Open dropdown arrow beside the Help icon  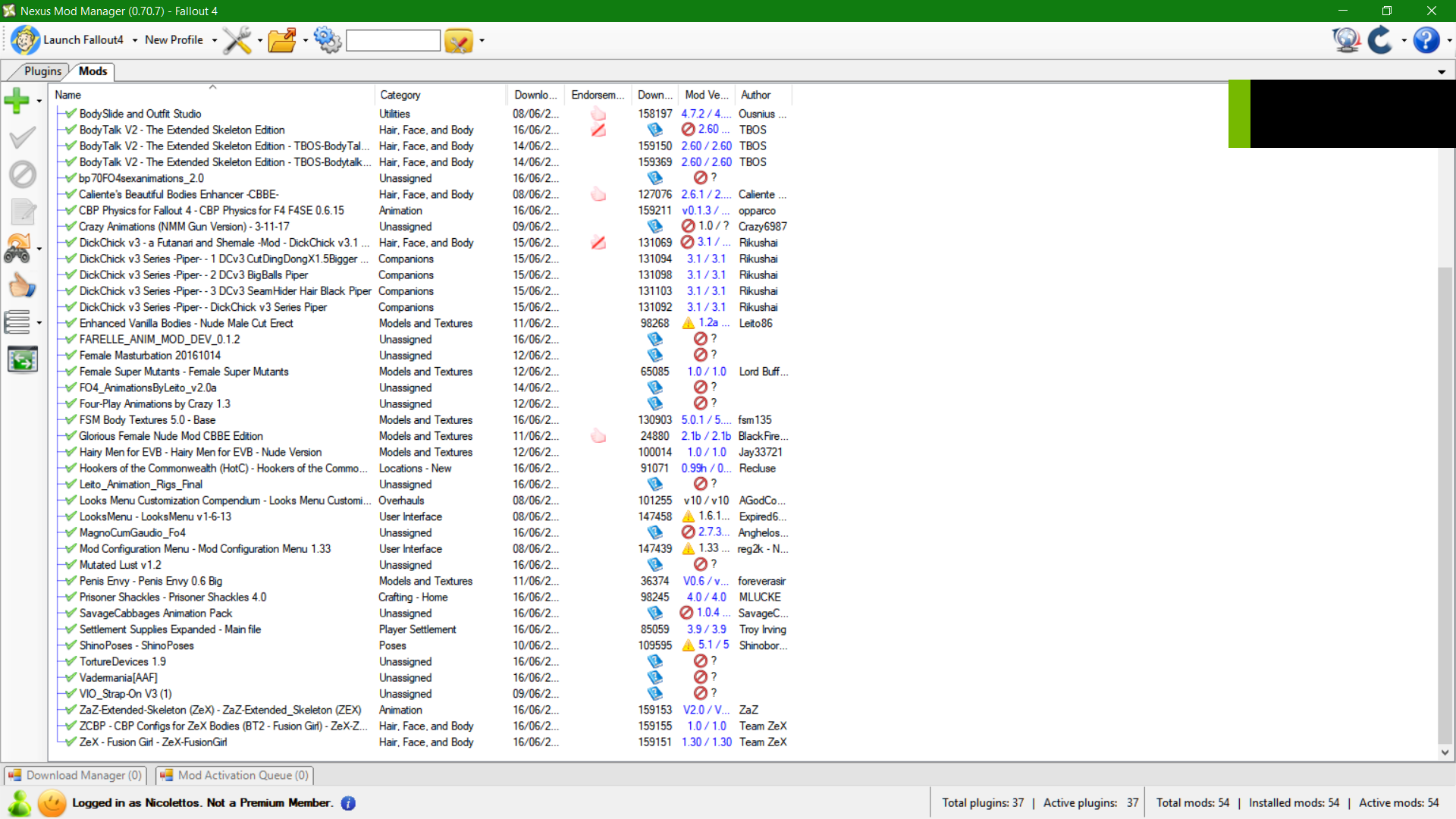click(x=1449, y=40)
